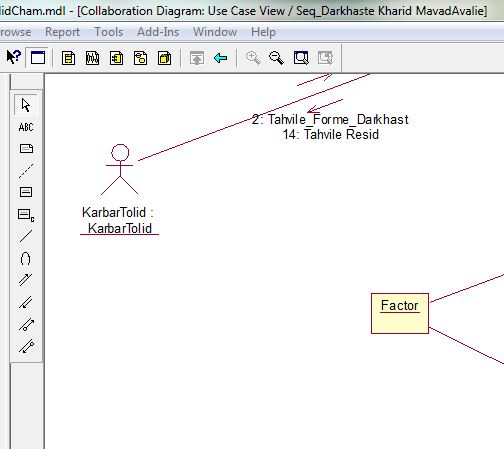Open the Report menu

point(62,32)
